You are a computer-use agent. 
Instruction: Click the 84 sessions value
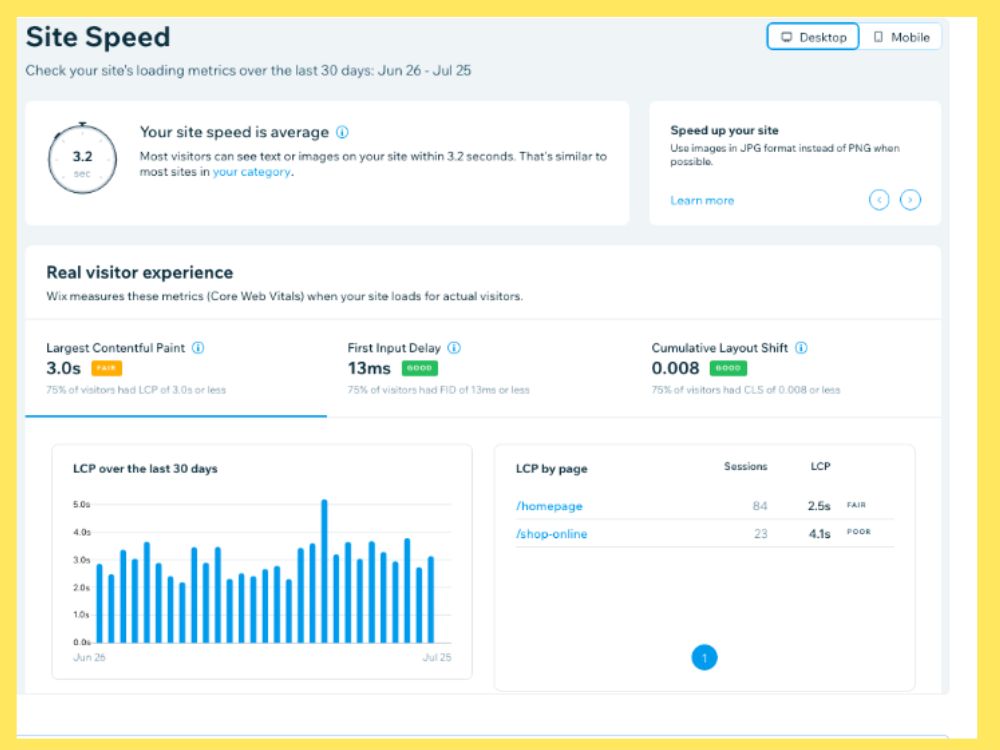(760, 506)
